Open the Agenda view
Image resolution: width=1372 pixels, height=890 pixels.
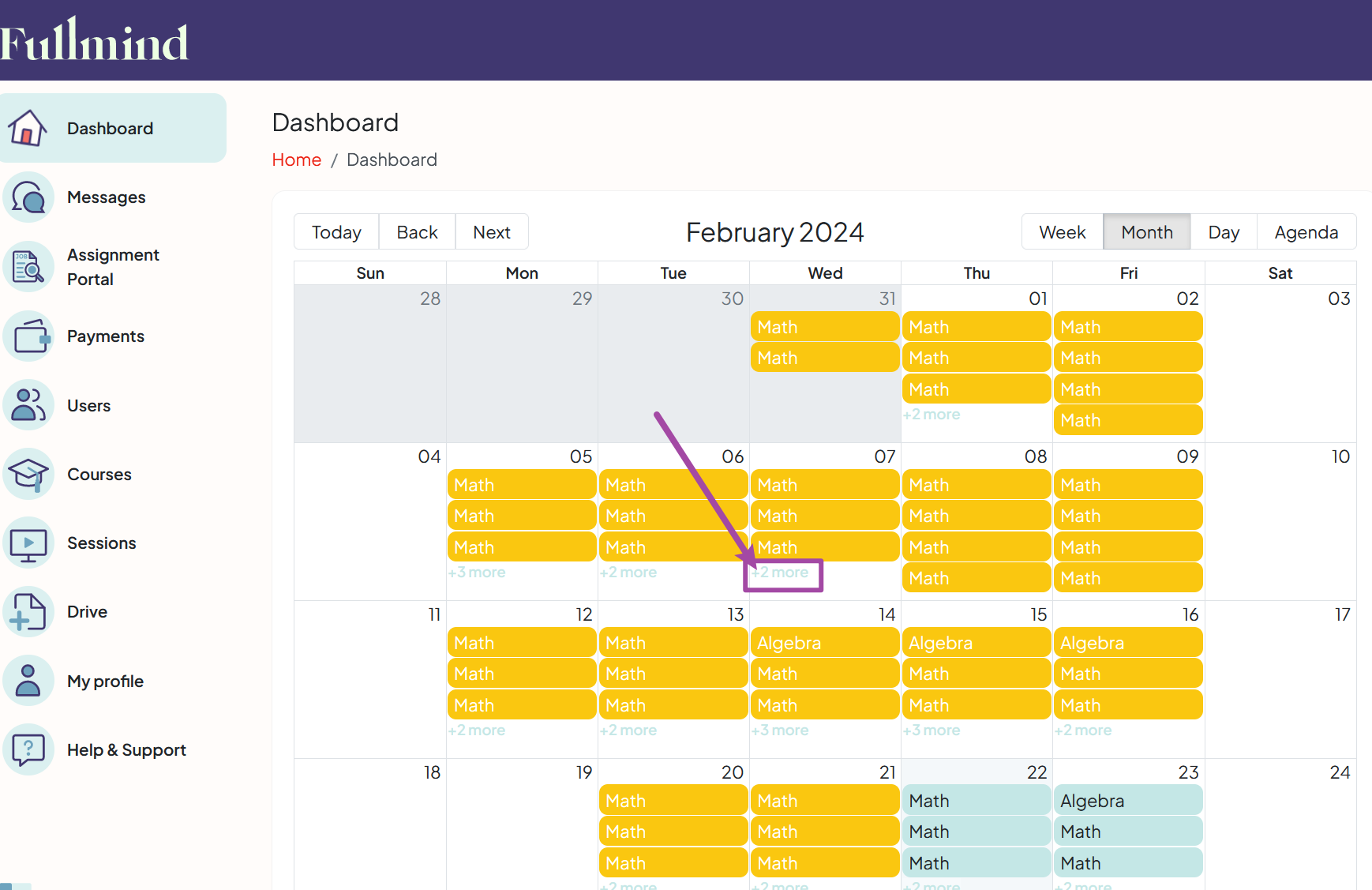point(1306,231)
